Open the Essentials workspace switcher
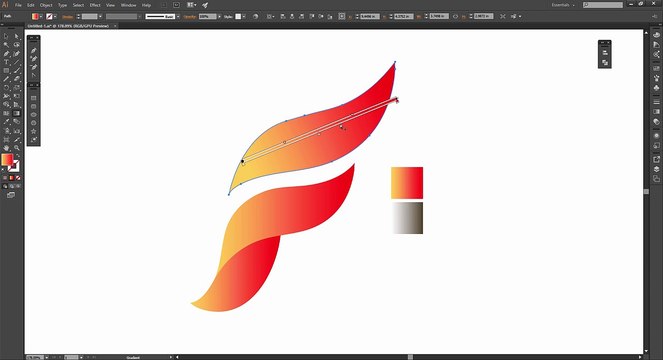Image resolution: width=663 pixels, height=360 pixels. (563, 5)
